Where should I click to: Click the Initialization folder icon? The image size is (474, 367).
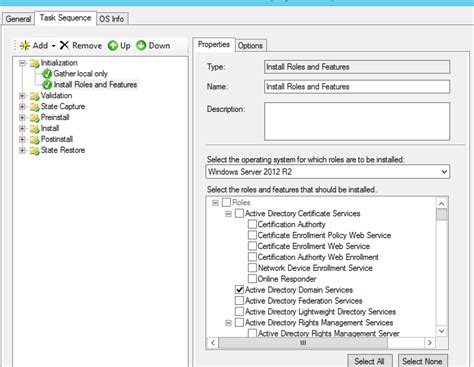point(35,63)
